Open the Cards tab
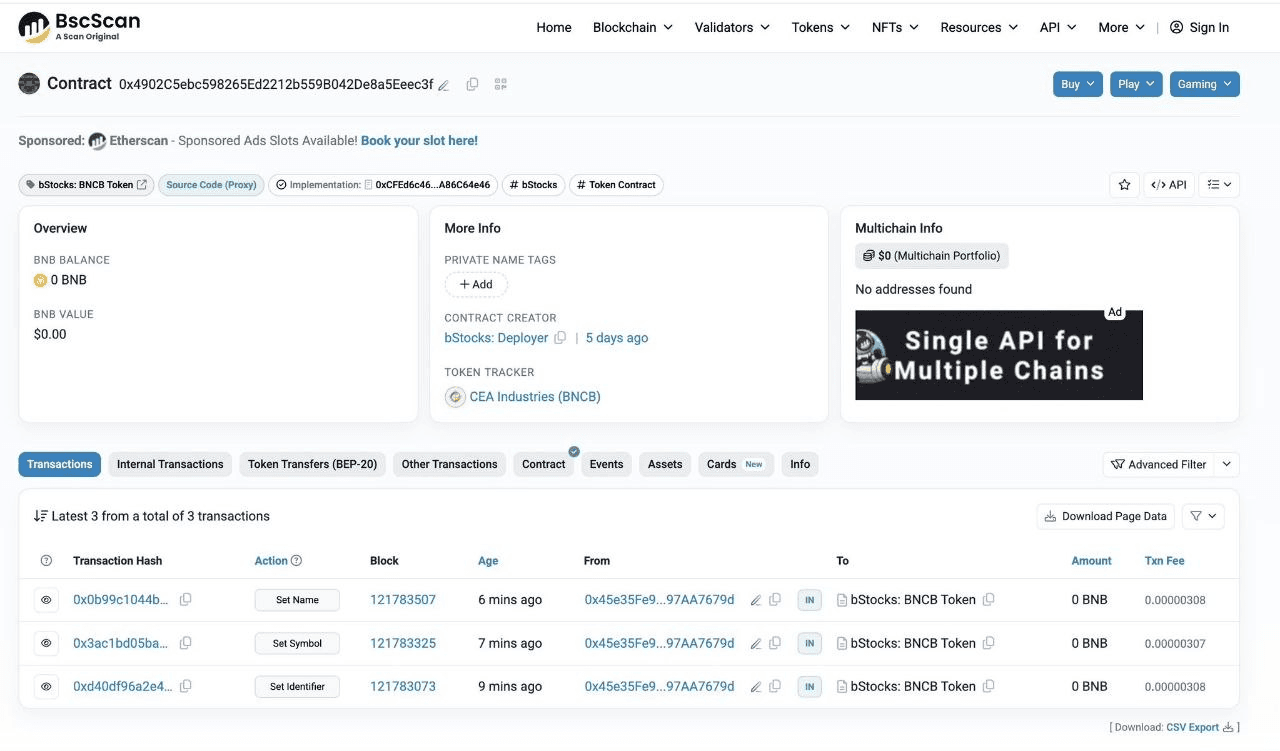 735,464
